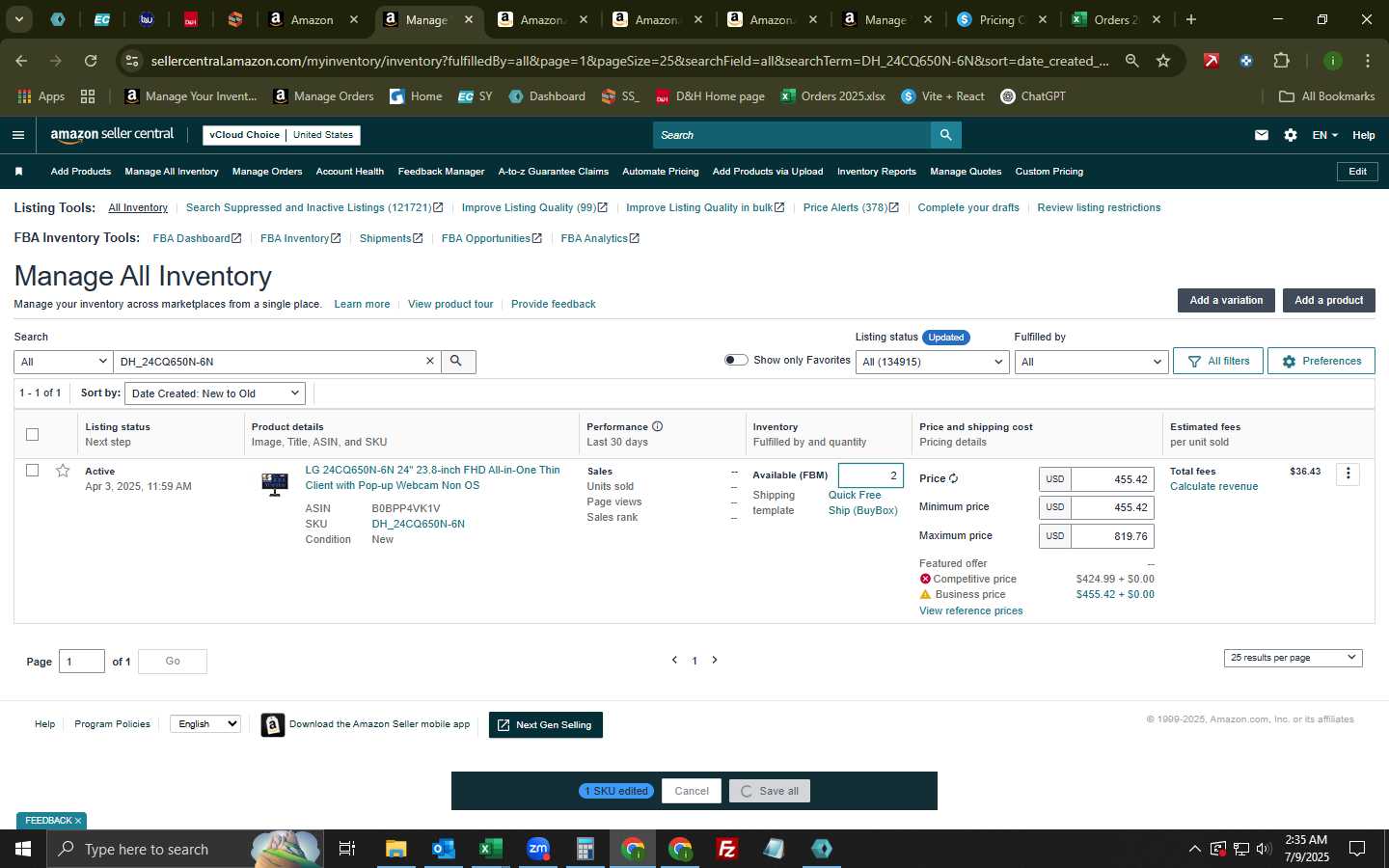Open Zoom from the Windows taskbar
This screenshot has width=1389, height=868.
(538, 849)
